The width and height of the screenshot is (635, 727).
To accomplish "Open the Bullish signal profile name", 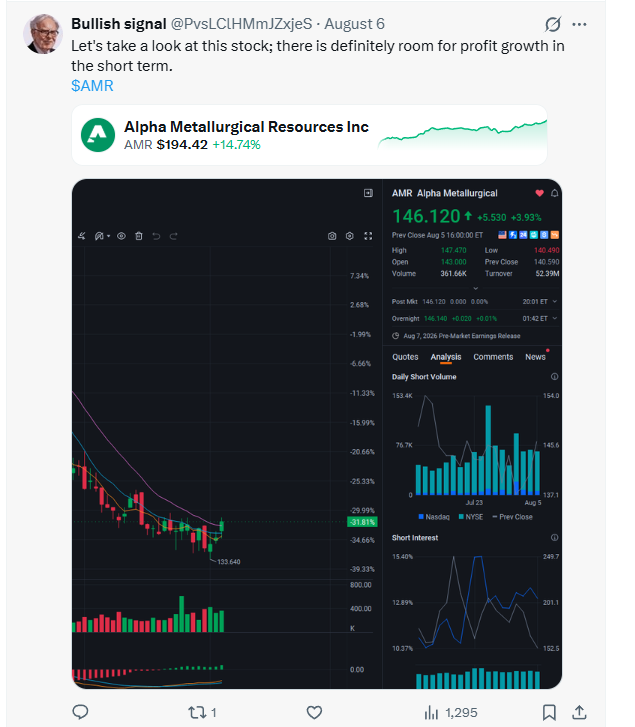I will 119,24.
